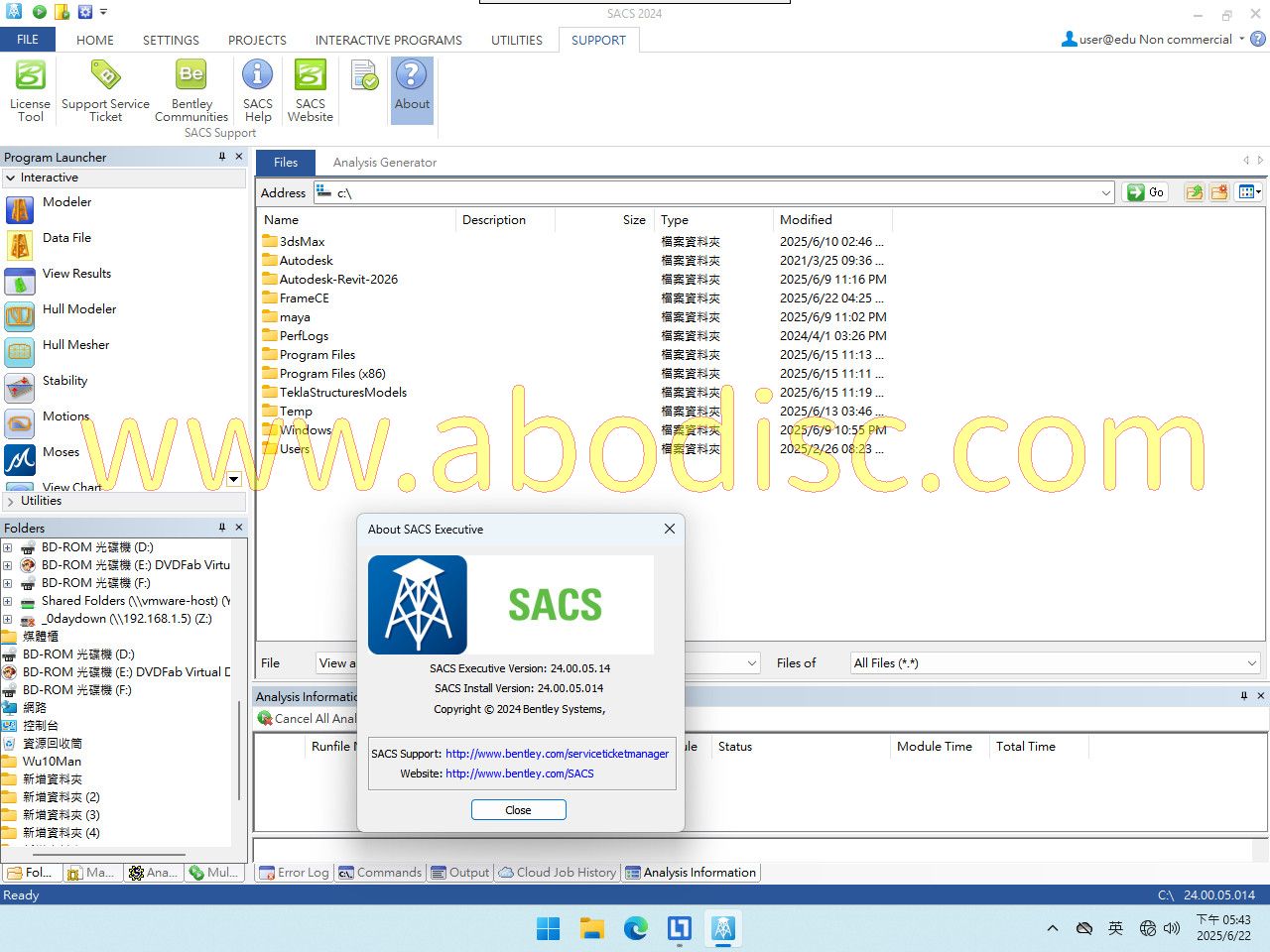This screenshot has height=952, width=1270.
Task: Click Close in the About dialog
Action: (519, 810)
